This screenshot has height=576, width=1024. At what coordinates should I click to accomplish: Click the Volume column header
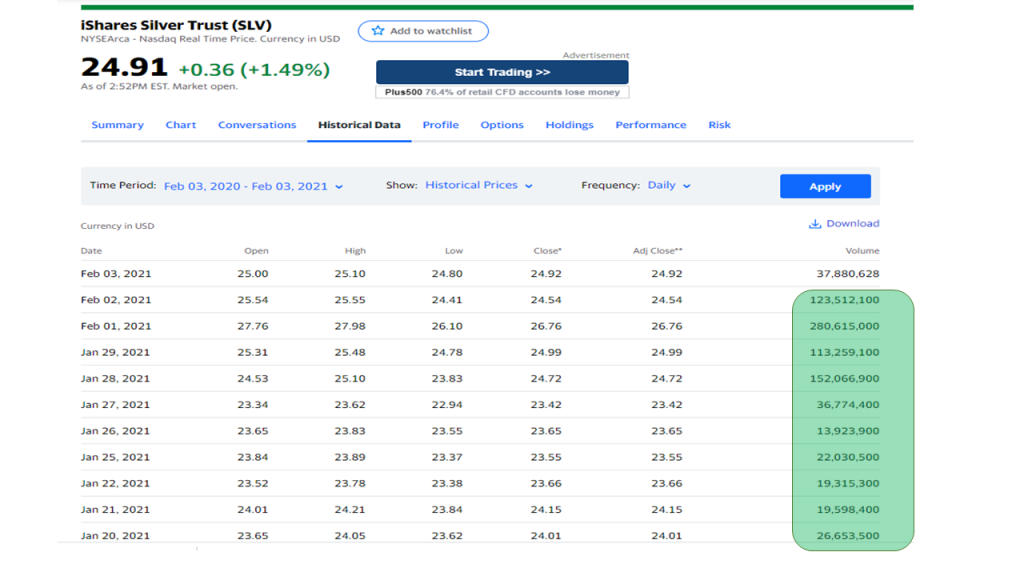862,251
